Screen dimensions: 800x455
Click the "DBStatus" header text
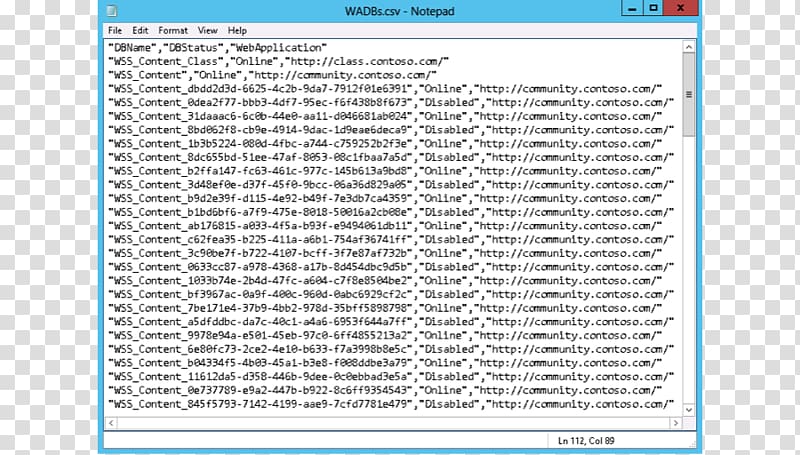click(x=193, y=47)
